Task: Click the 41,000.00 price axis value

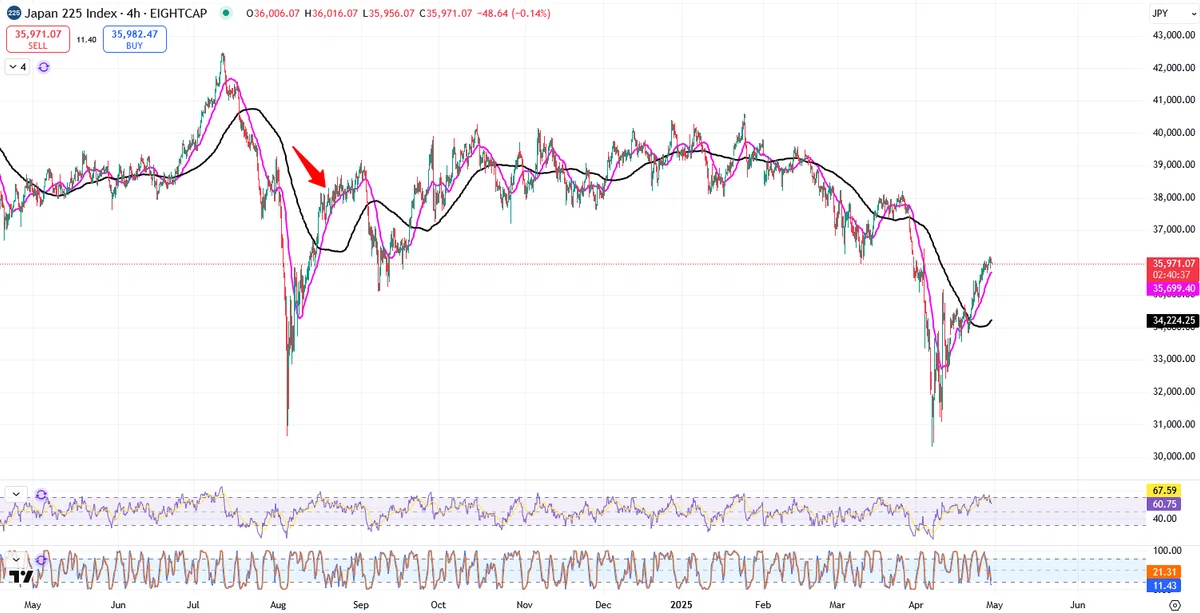Action: point(1174,100)
